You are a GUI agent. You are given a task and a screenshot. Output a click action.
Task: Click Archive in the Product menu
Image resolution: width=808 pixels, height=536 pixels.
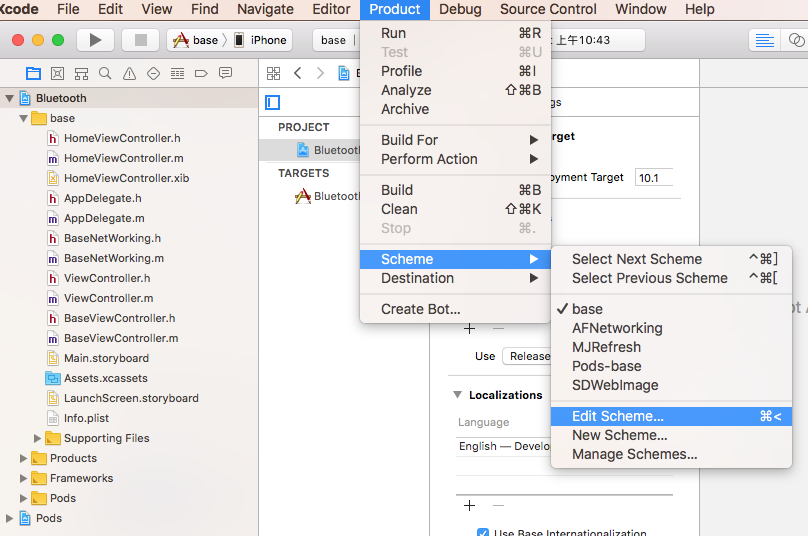[456, 109]
